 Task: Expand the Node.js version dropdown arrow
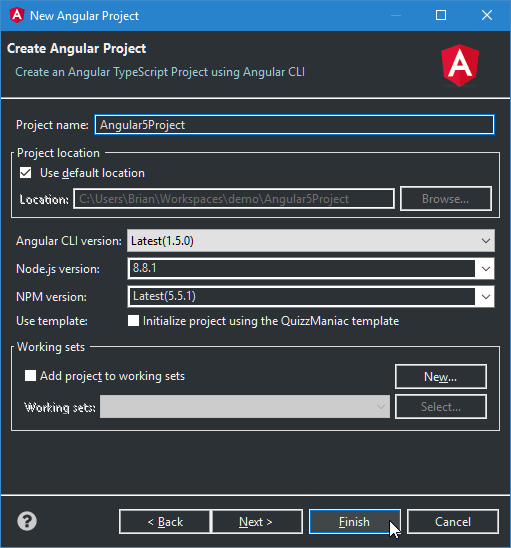(485, 268)
